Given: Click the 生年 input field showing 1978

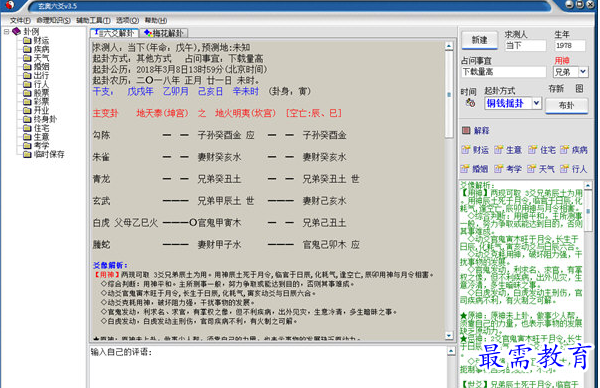Looking at the screenshot, I should tap(570, 46).
